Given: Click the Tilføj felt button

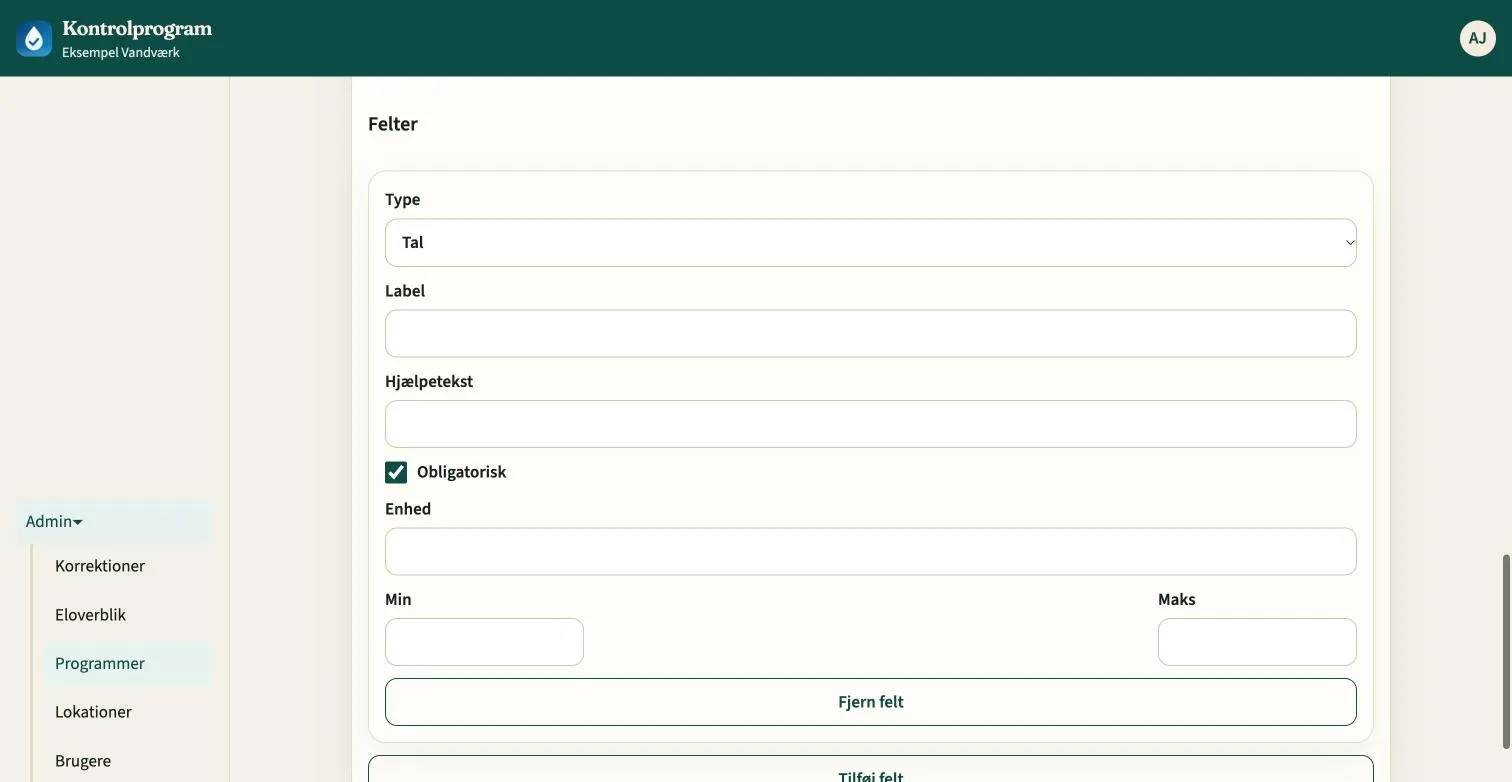Looking at the screenshot, I should point(870,769).
